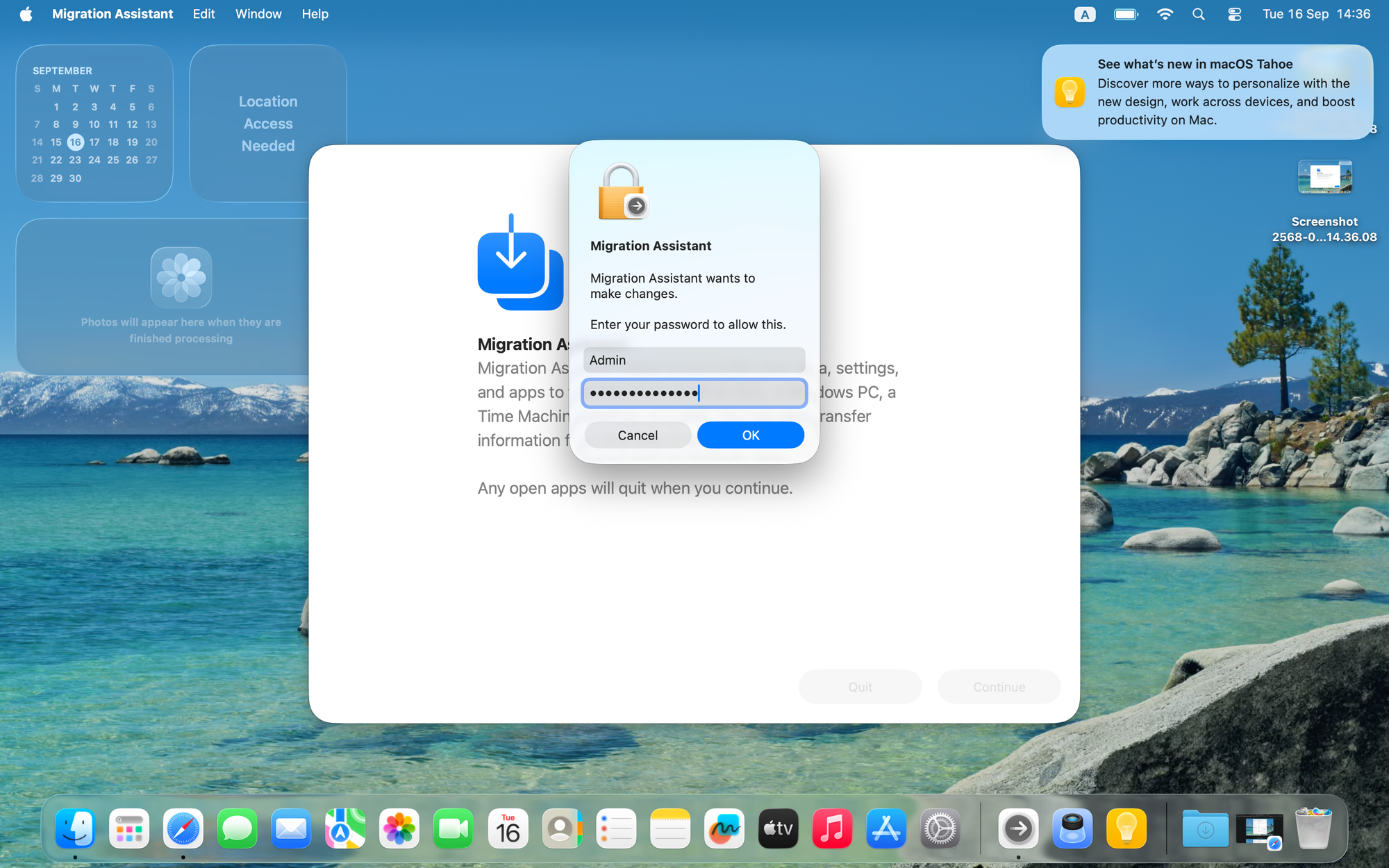
Task: Open Reminders app in Dock
Action: point(616,828)
